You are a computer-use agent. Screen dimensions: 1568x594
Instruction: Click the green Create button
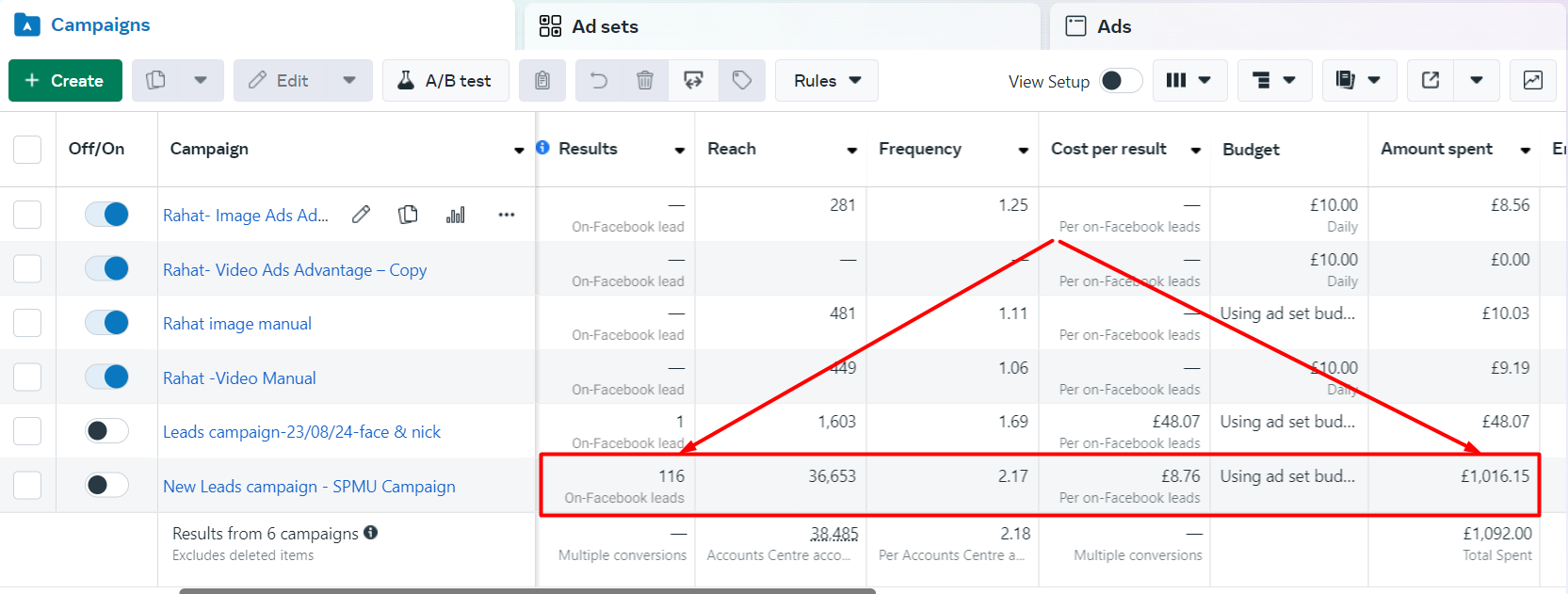point(65,81)
